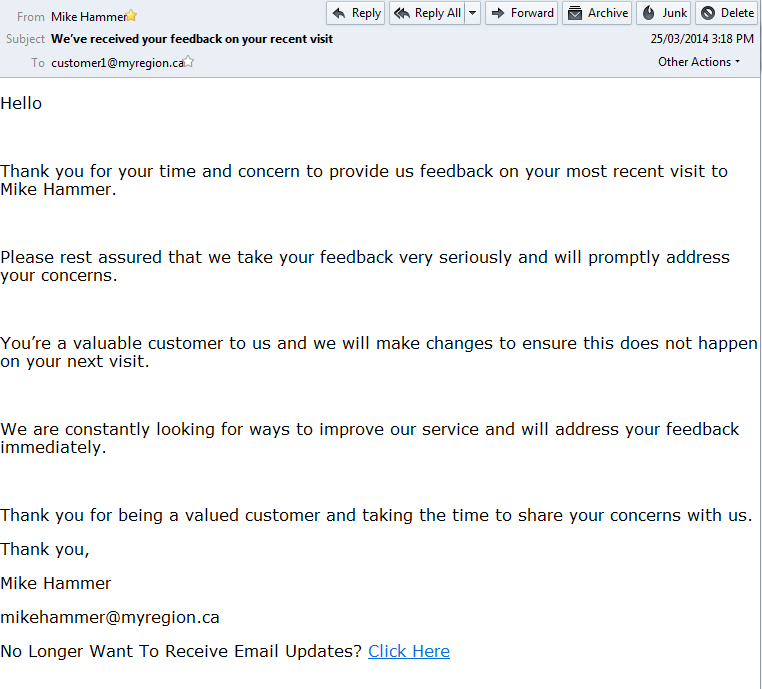Click the Reply arrow icon

[x=339, y=13]
